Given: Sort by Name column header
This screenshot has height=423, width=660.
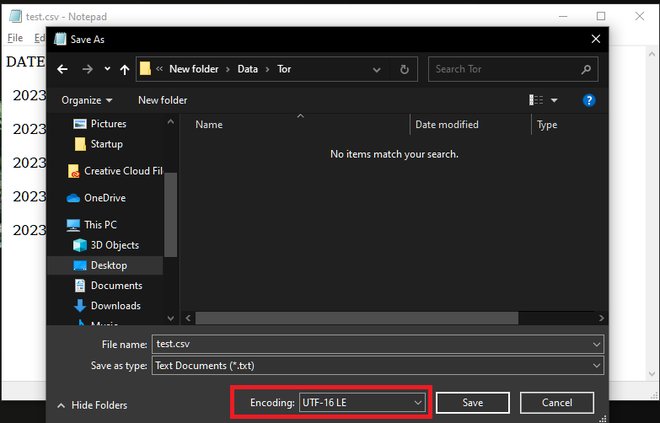Looking at the screenshot, I should [209, 125].
